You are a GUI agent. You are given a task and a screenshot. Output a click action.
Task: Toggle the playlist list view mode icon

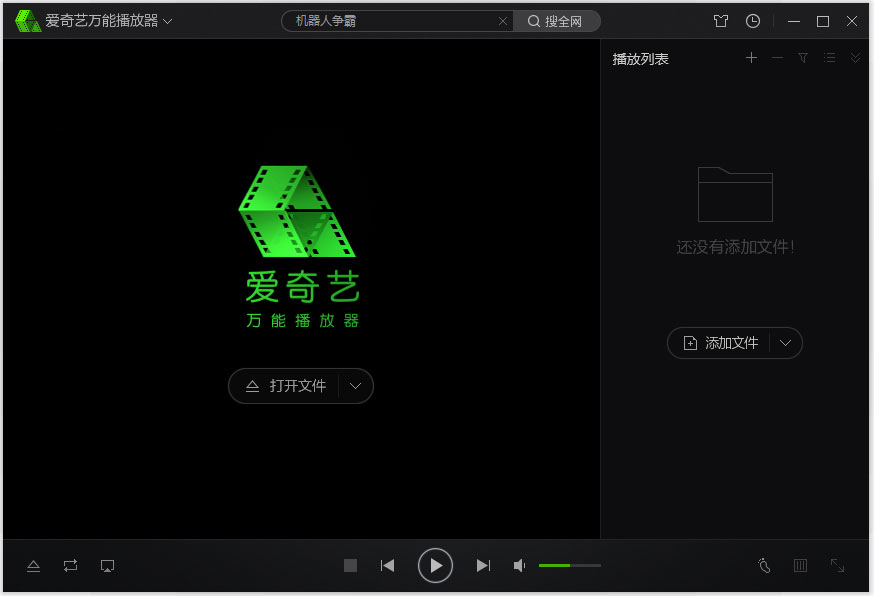pos(829,58)
